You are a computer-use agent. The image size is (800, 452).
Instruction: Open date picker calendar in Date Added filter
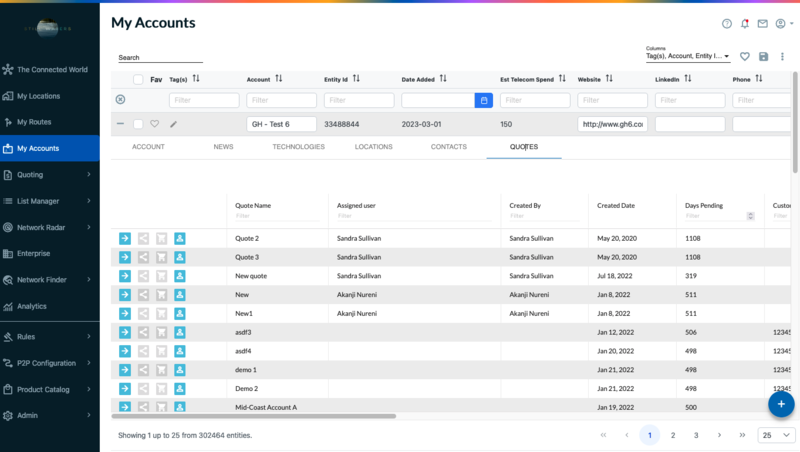483,100
